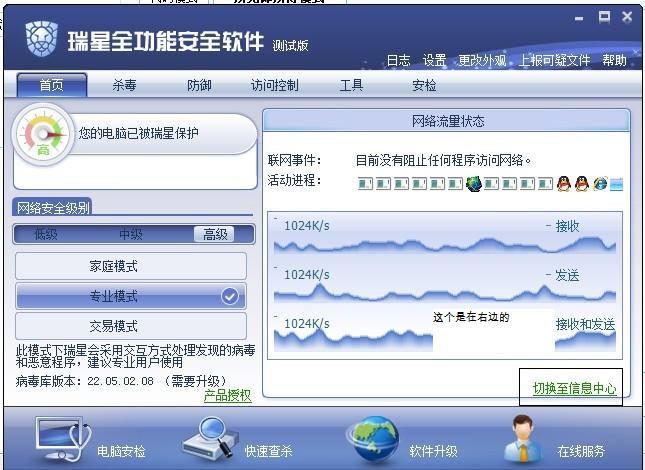Click 上报可疑文件 in the top menu
The image size is (645, 470).
pos(554,60)
